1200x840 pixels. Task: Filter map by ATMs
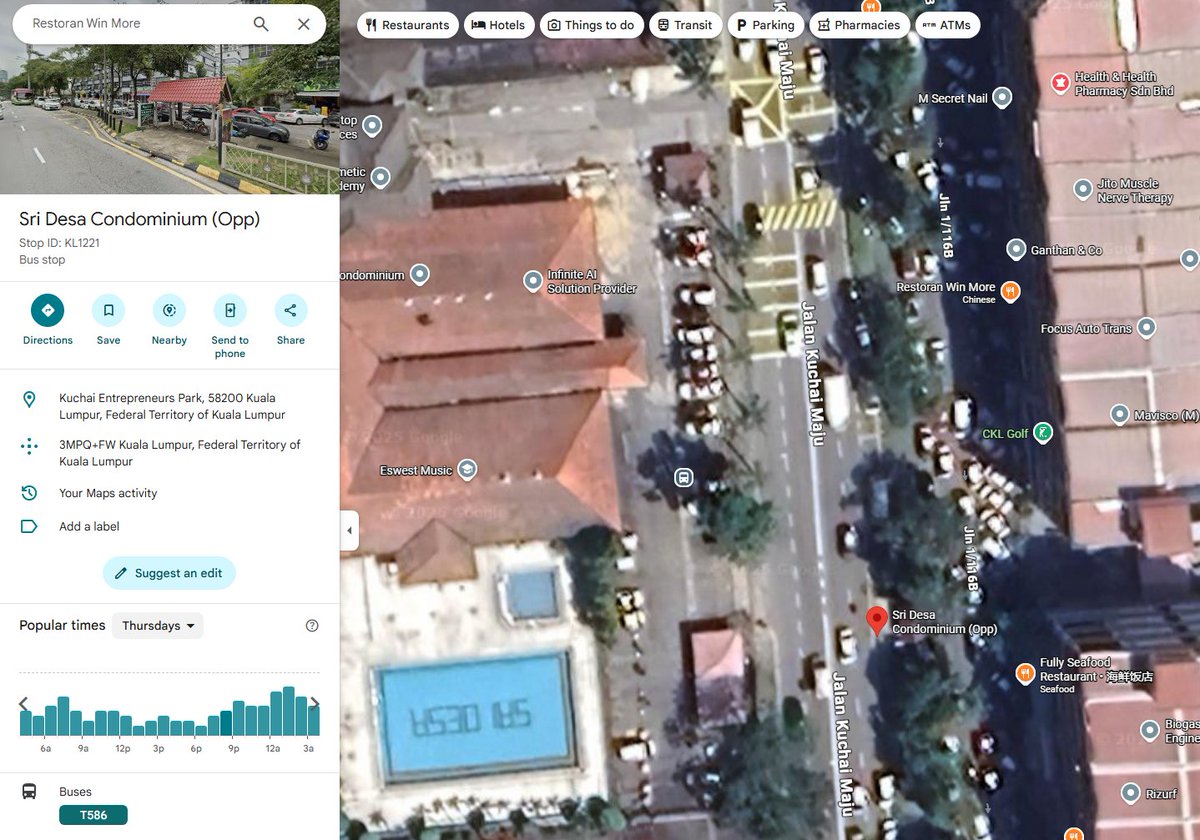pos(947,25)
